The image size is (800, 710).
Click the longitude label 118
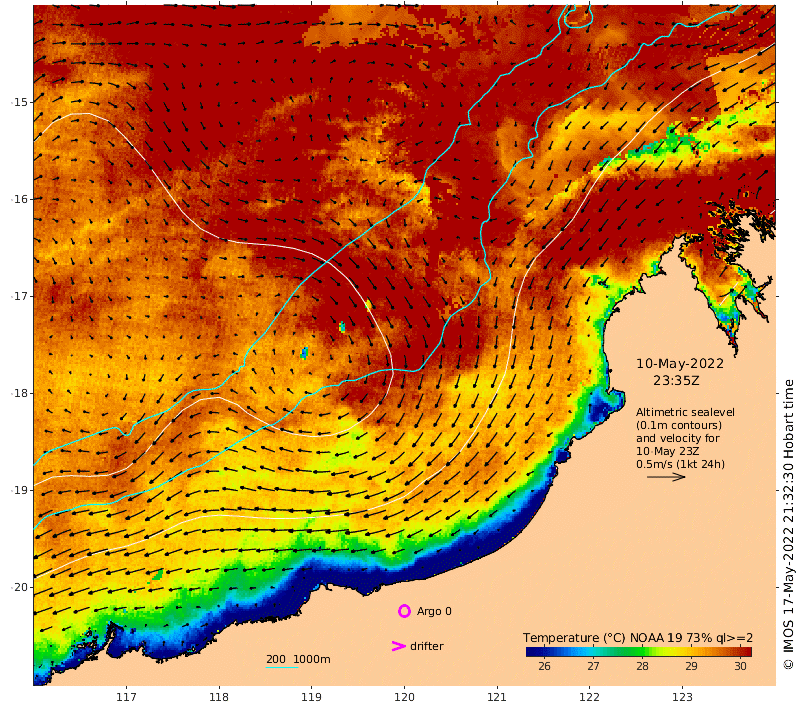(219, 697)
